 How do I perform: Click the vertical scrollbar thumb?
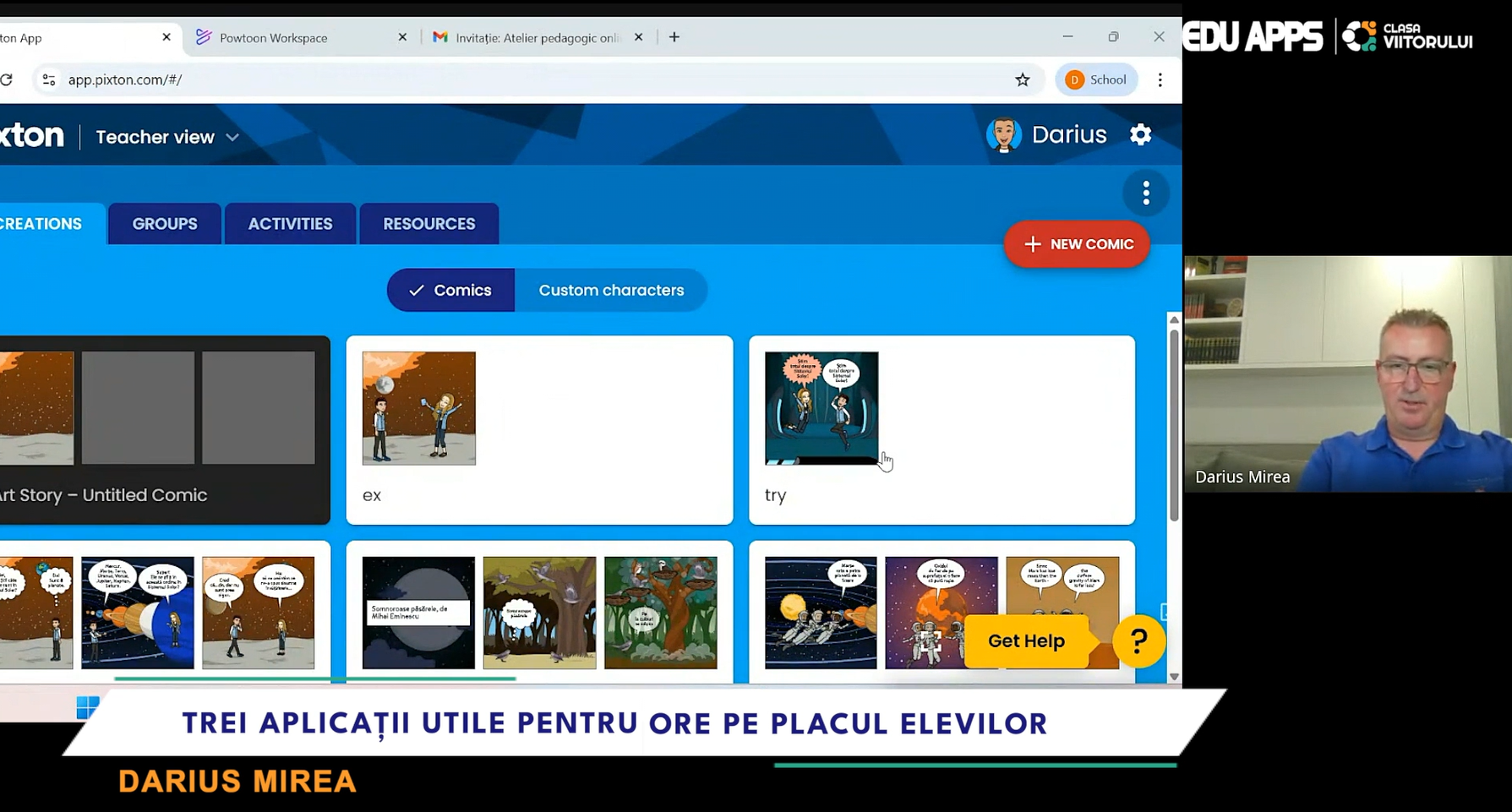pyautogui.click(x=1174, y=425)
